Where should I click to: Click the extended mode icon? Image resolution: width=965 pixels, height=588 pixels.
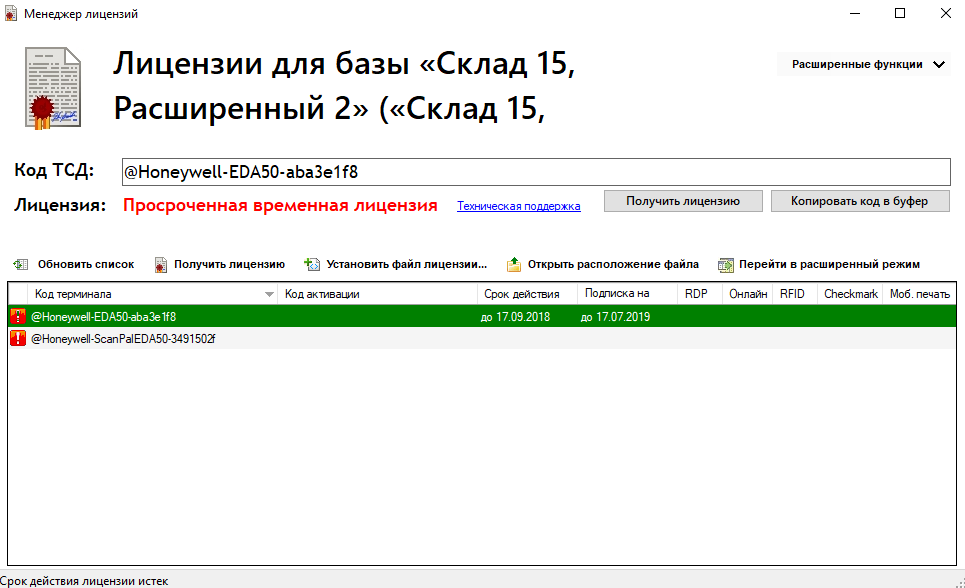click(x=726, y=265)
